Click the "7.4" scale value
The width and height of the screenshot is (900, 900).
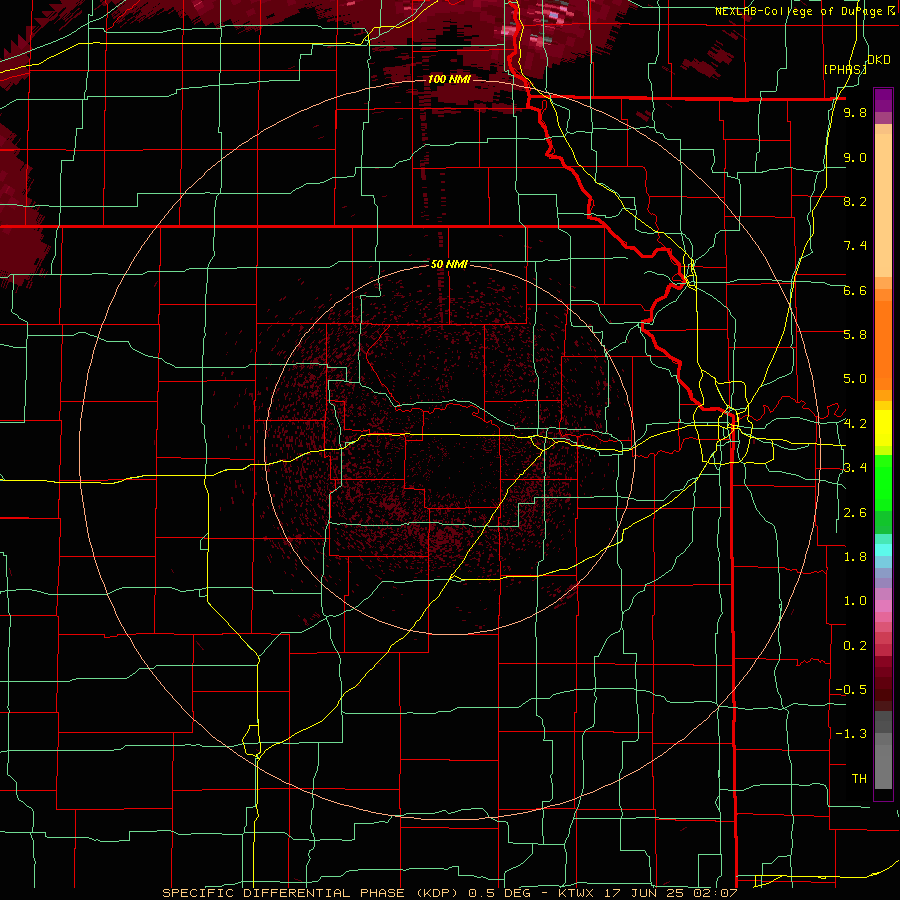coord(855,246)
